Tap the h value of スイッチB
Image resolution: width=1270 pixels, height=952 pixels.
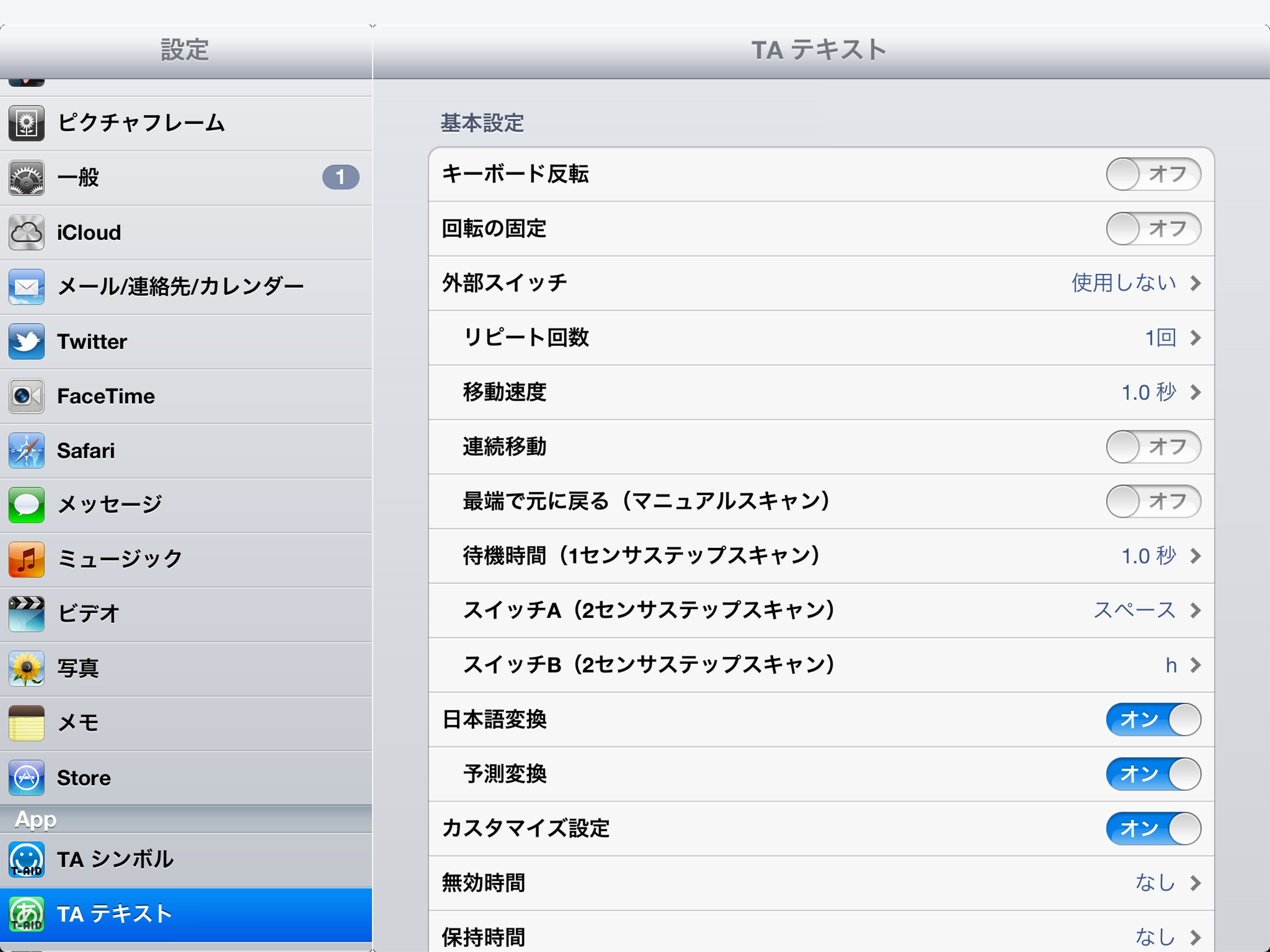click(x=1171, y=665)
